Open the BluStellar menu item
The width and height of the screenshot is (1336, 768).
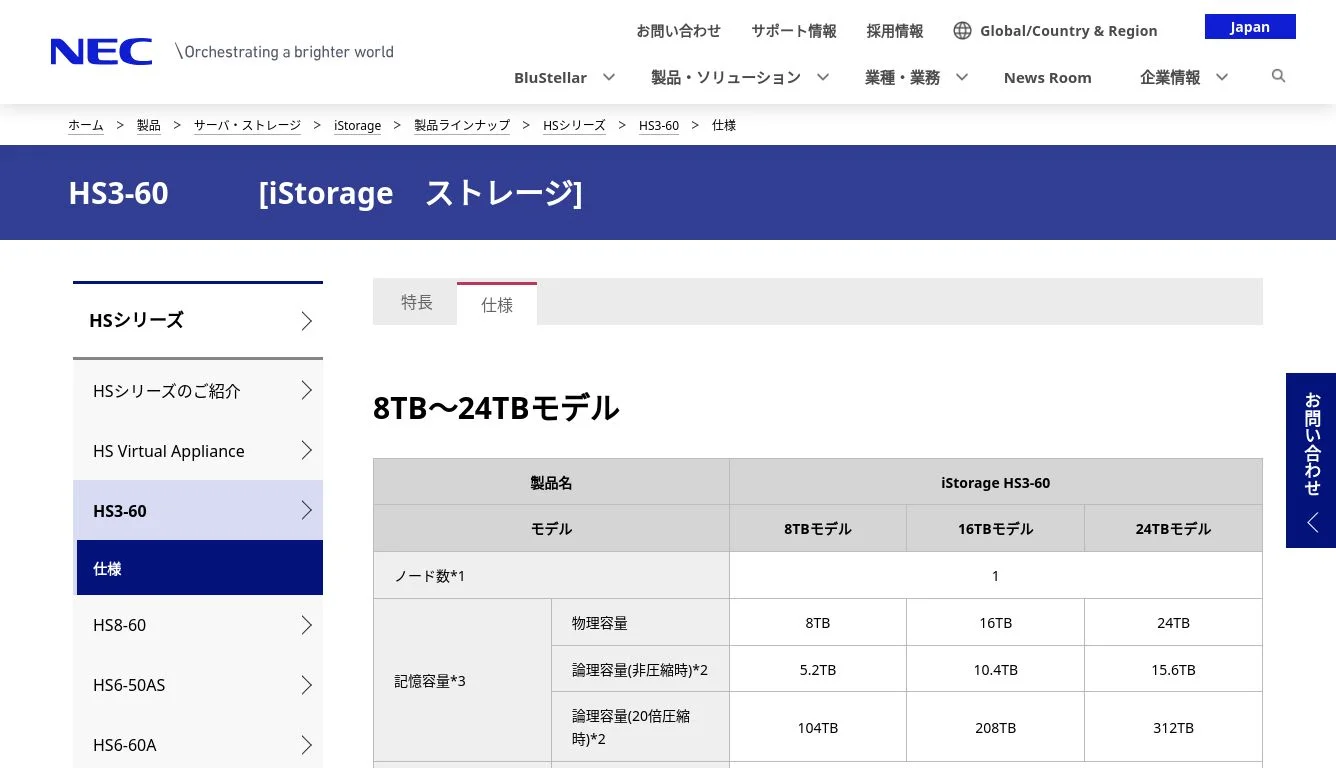coord(550,77)
